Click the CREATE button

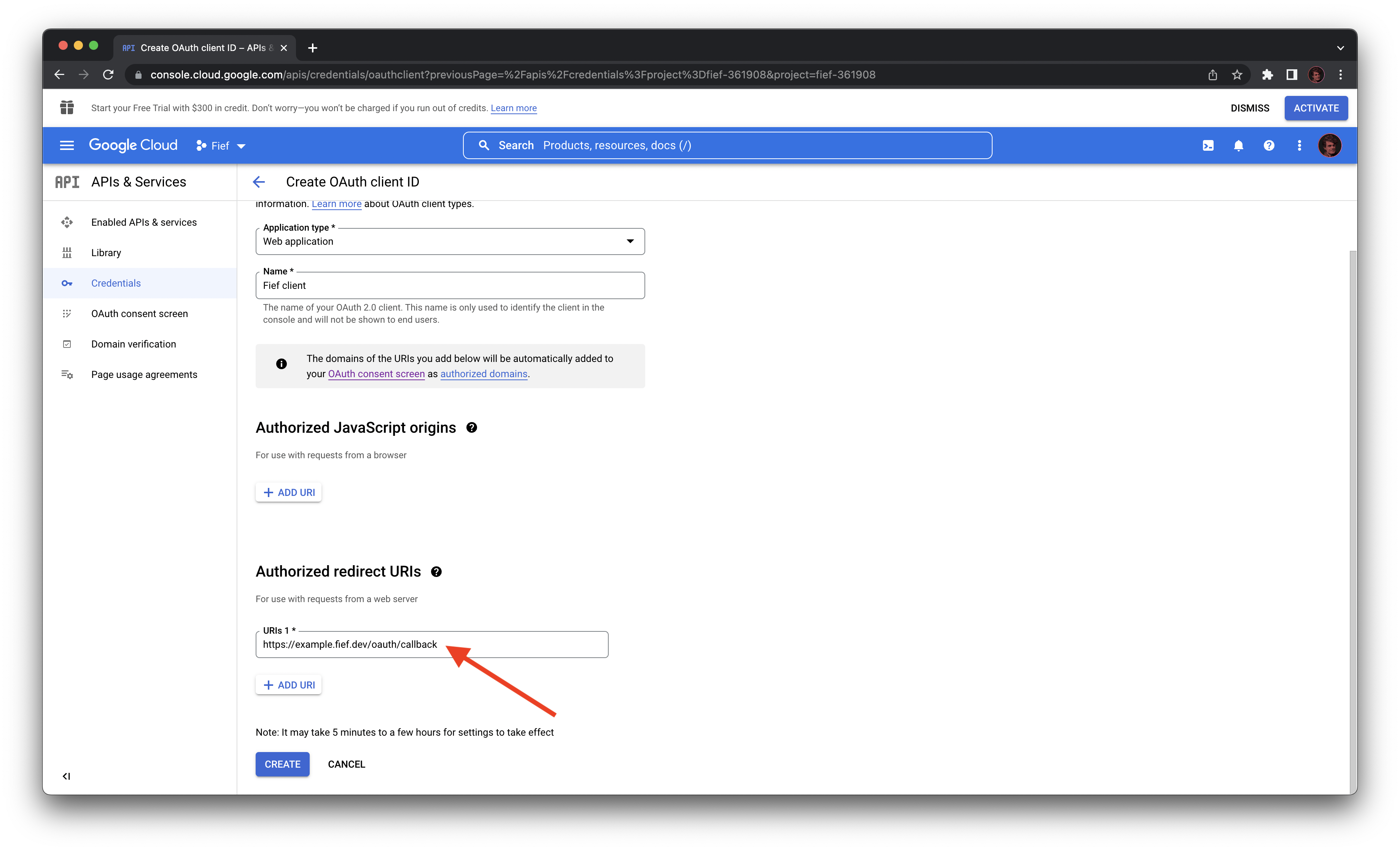click(282, 764)
